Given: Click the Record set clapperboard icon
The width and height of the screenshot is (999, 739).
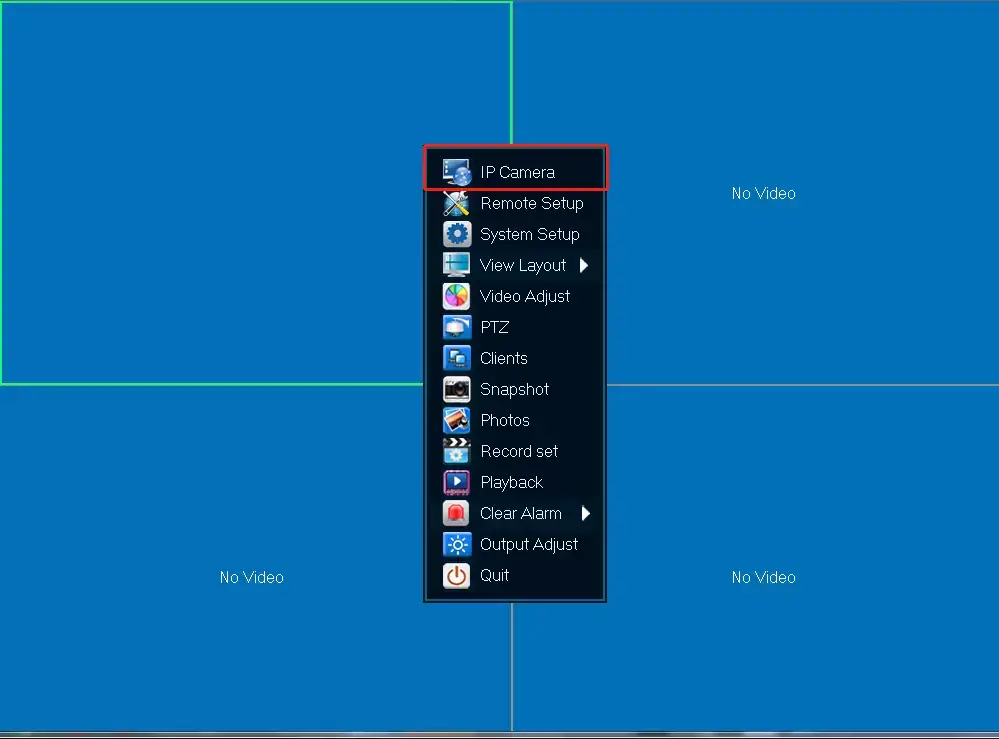Looking at the screenshot, I should click(x=457, y=451).
